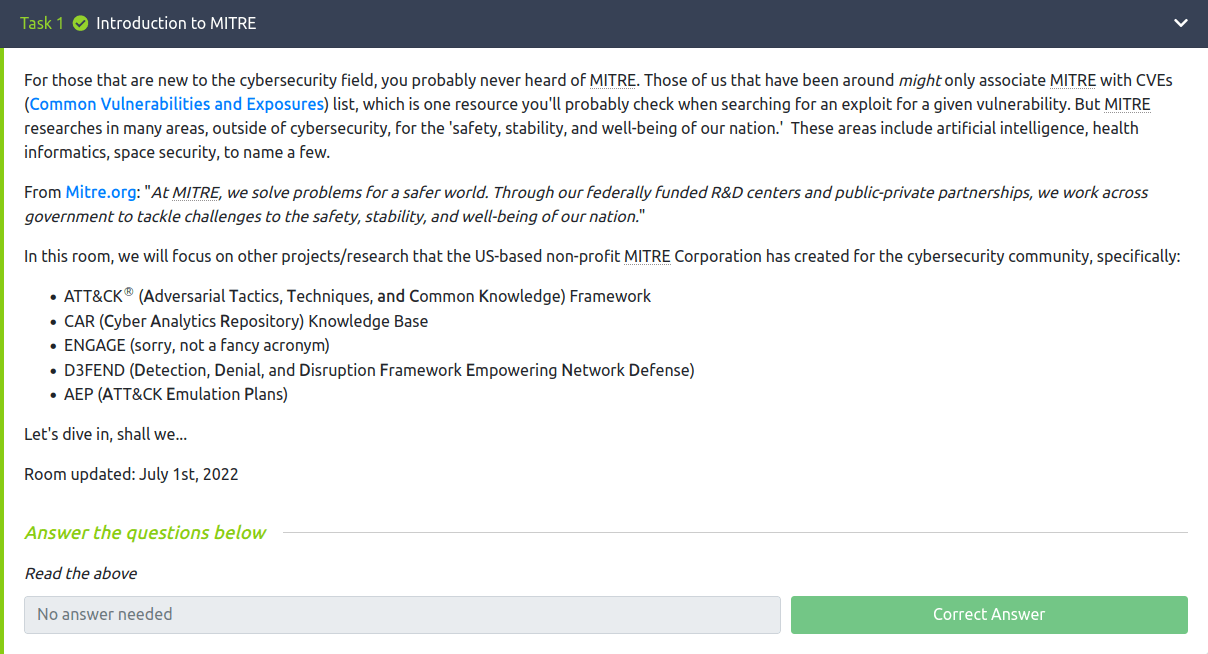Click the 'Room updated: July 1st, 2022' text
This screenshot has width=1208, height=654.
tap(131, 474)
